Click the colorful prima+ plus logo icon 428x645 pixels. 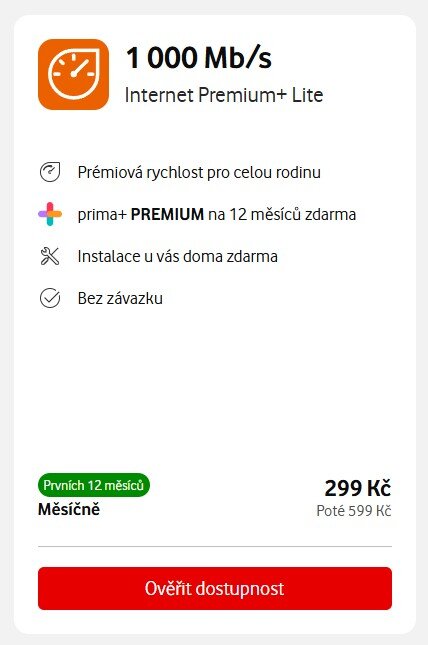pos(50,214)
